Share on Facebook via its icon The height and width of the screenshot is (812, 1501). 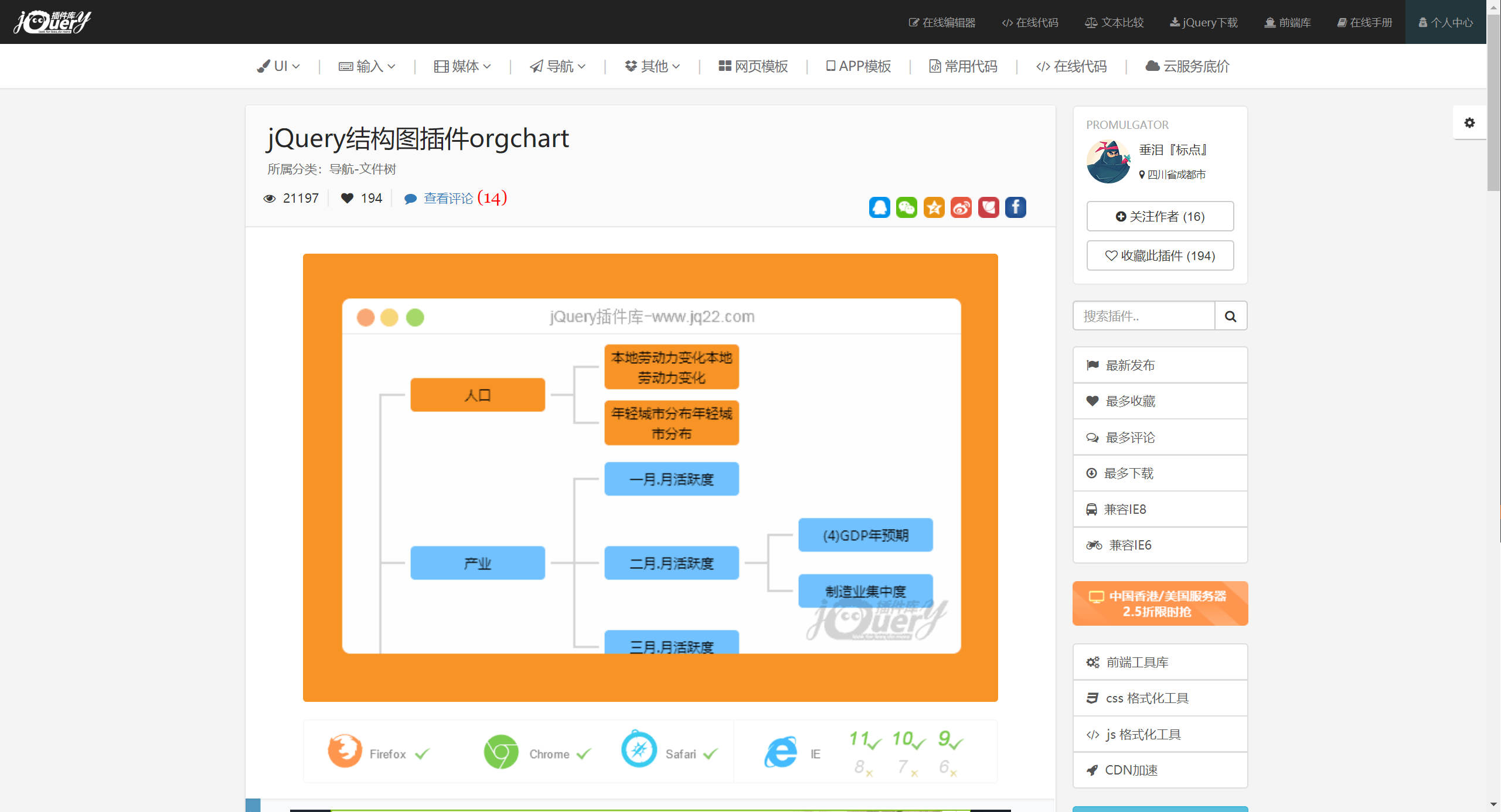pyautogui.click(x=1015, y=207)
